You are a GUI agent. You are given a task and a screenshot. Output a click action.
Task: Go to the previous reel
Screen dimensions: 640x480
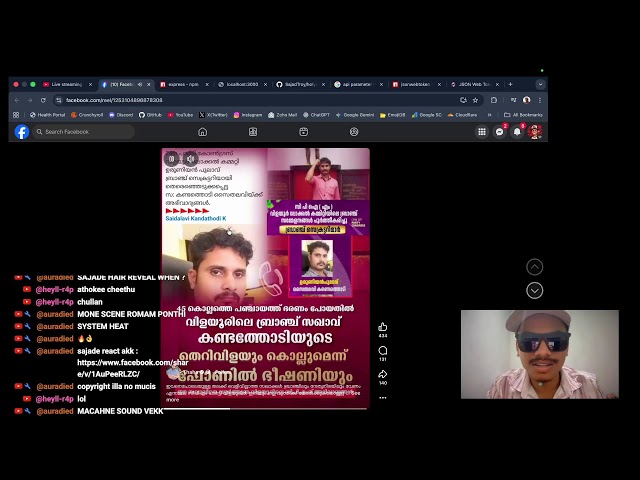coord(535,267)
